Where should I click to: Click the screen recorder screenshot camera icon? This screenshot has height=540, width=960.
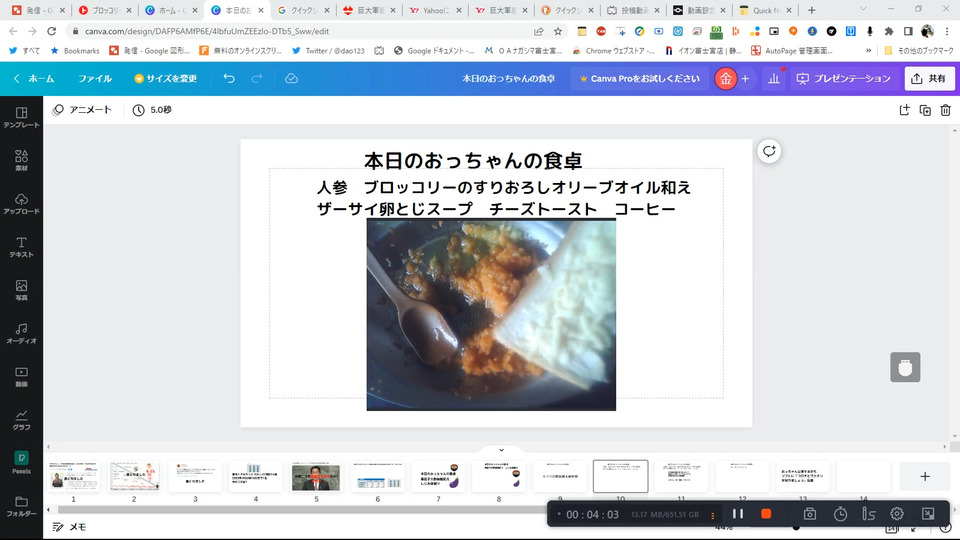click(810, 514)
